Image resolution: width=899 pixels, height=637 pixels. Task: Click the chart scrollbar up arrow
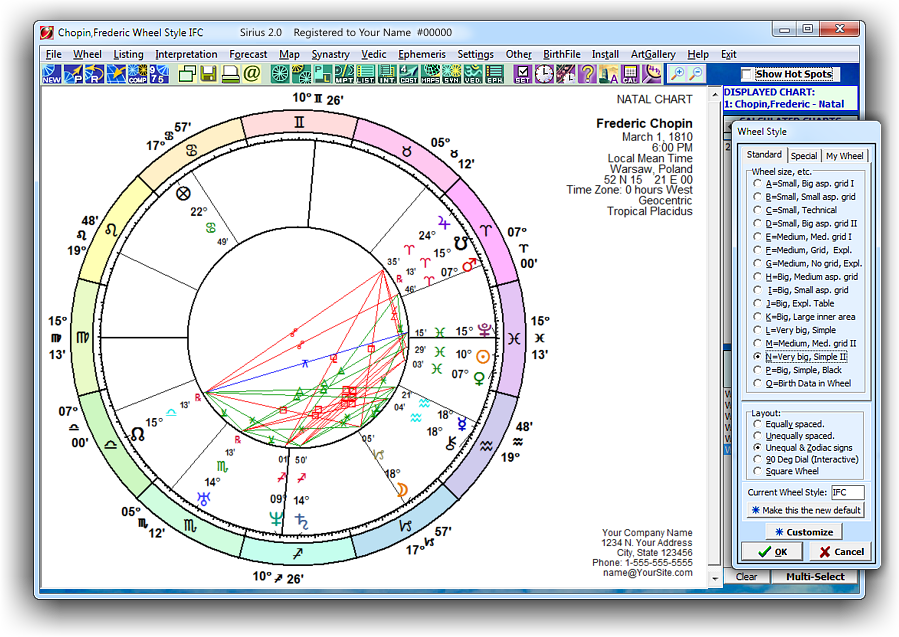click(x=714, y=95)
